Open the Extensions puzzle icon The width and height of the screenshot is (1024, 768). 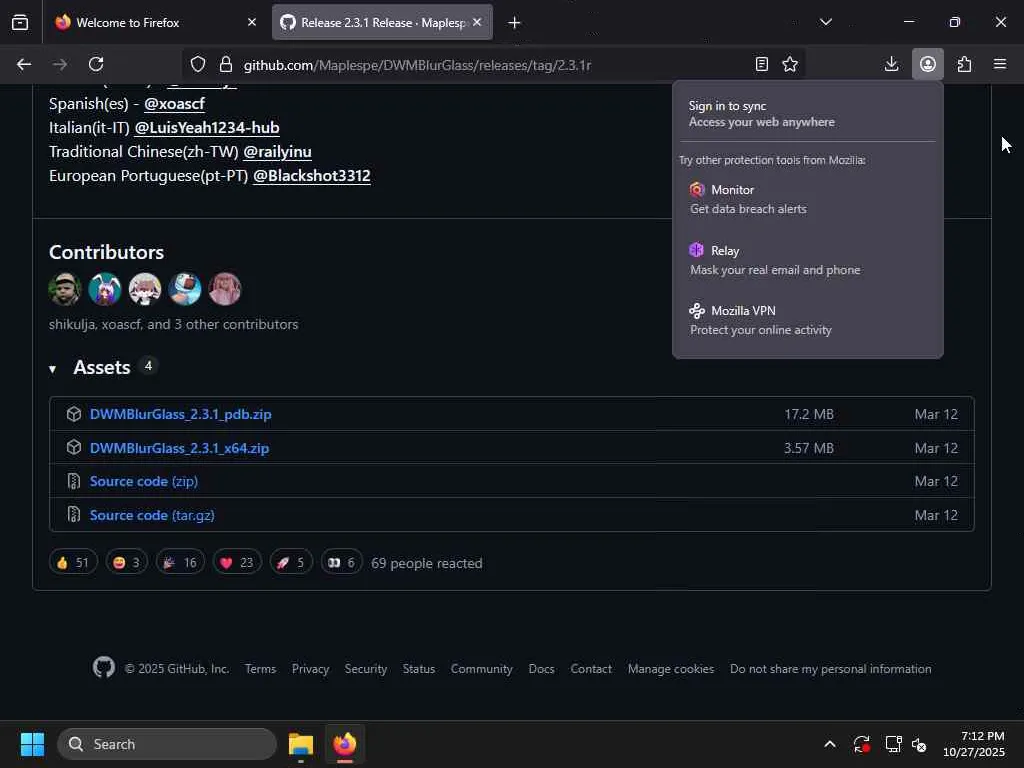[964, 64]
